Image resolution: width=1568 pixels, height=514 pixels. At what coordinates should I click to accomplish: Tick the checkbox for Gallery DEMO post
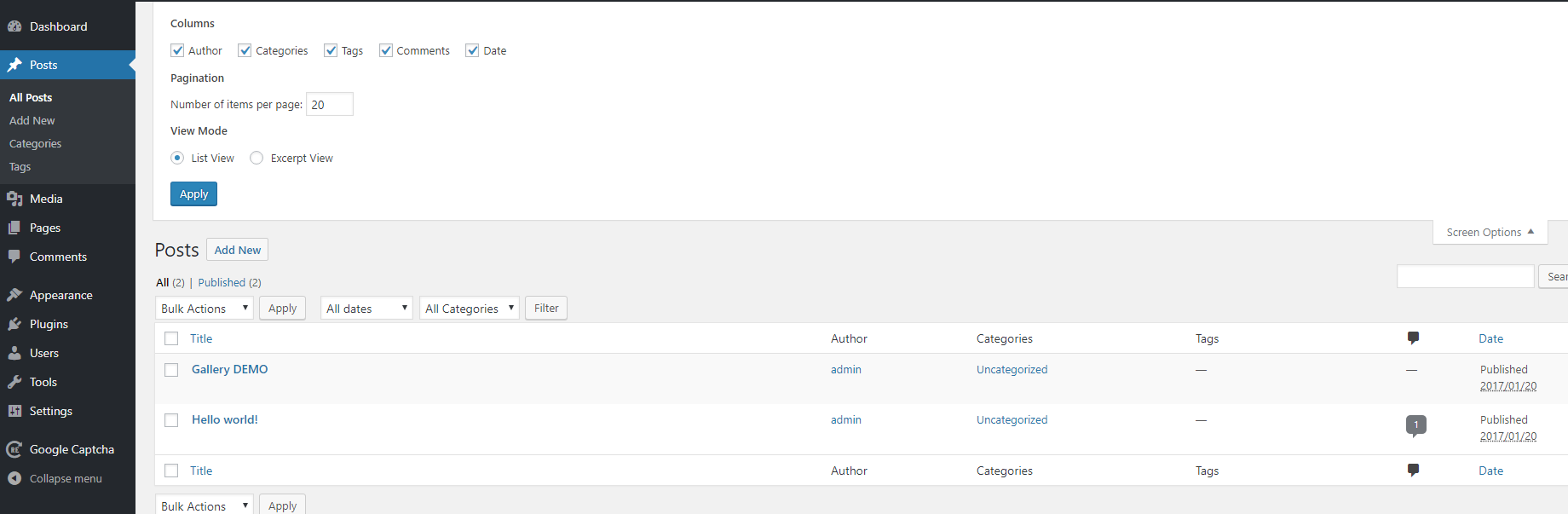pos(171,370)
